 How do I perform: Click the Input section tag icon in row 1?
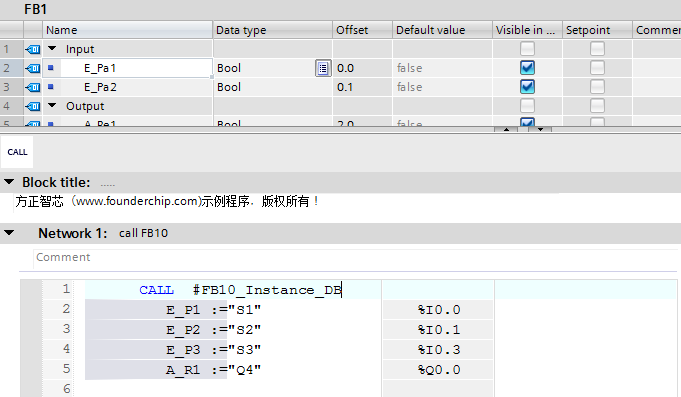click(33, 49)
